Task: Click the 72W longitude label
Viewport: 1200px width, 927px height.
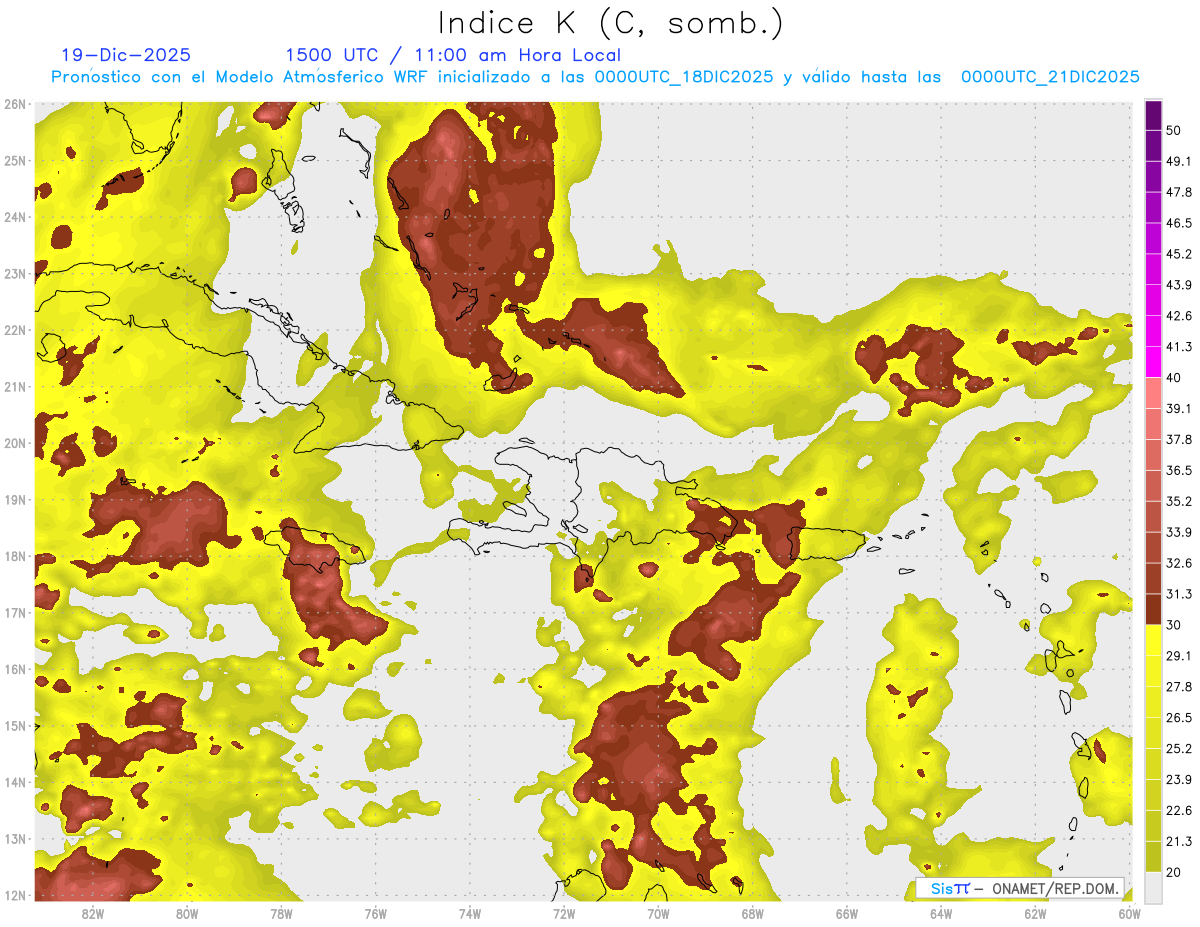Action: click(564, 914)
